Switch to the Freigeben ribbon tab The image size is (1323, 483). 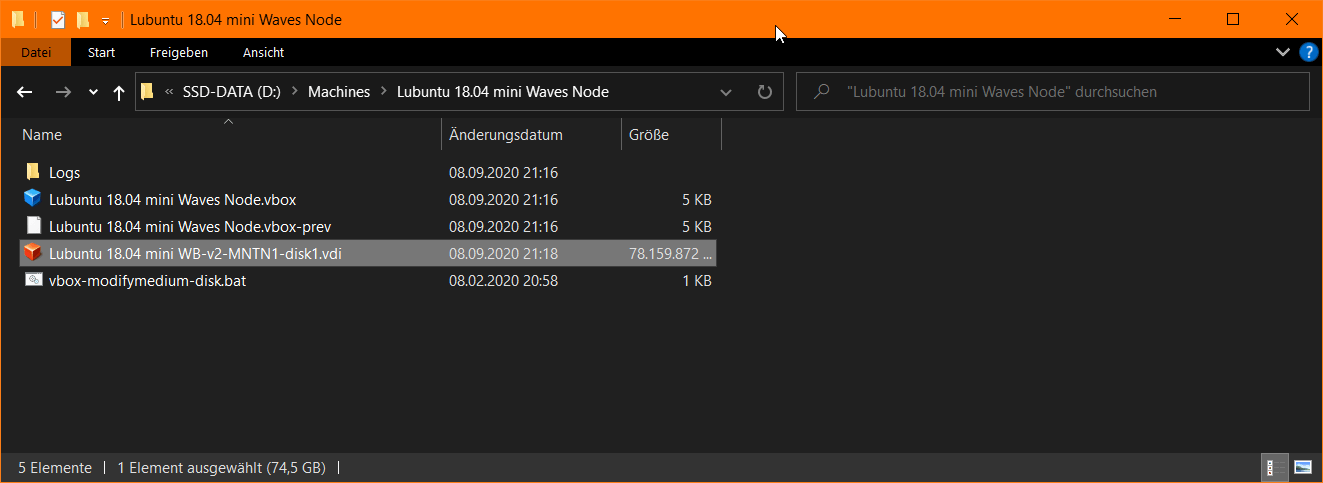pos(179,52)
